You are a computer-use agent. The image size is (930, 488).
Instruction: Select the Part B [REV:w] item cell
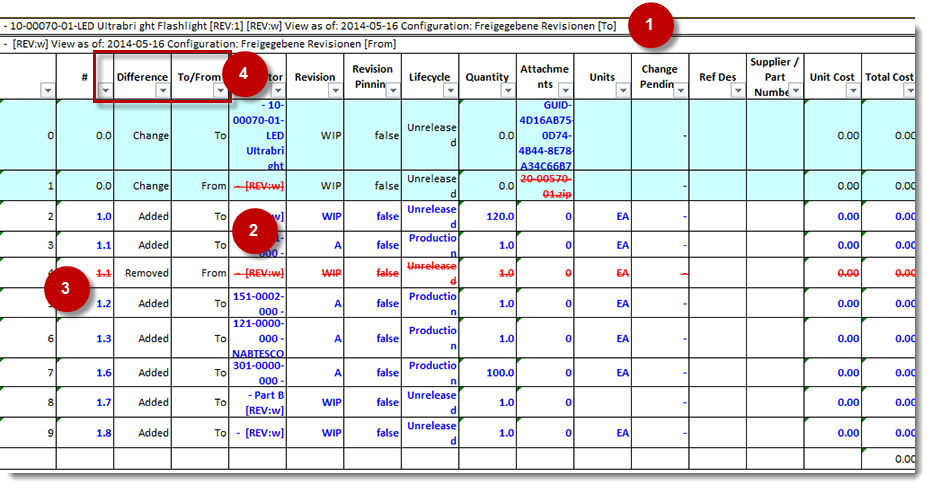(x=257, y=403)
